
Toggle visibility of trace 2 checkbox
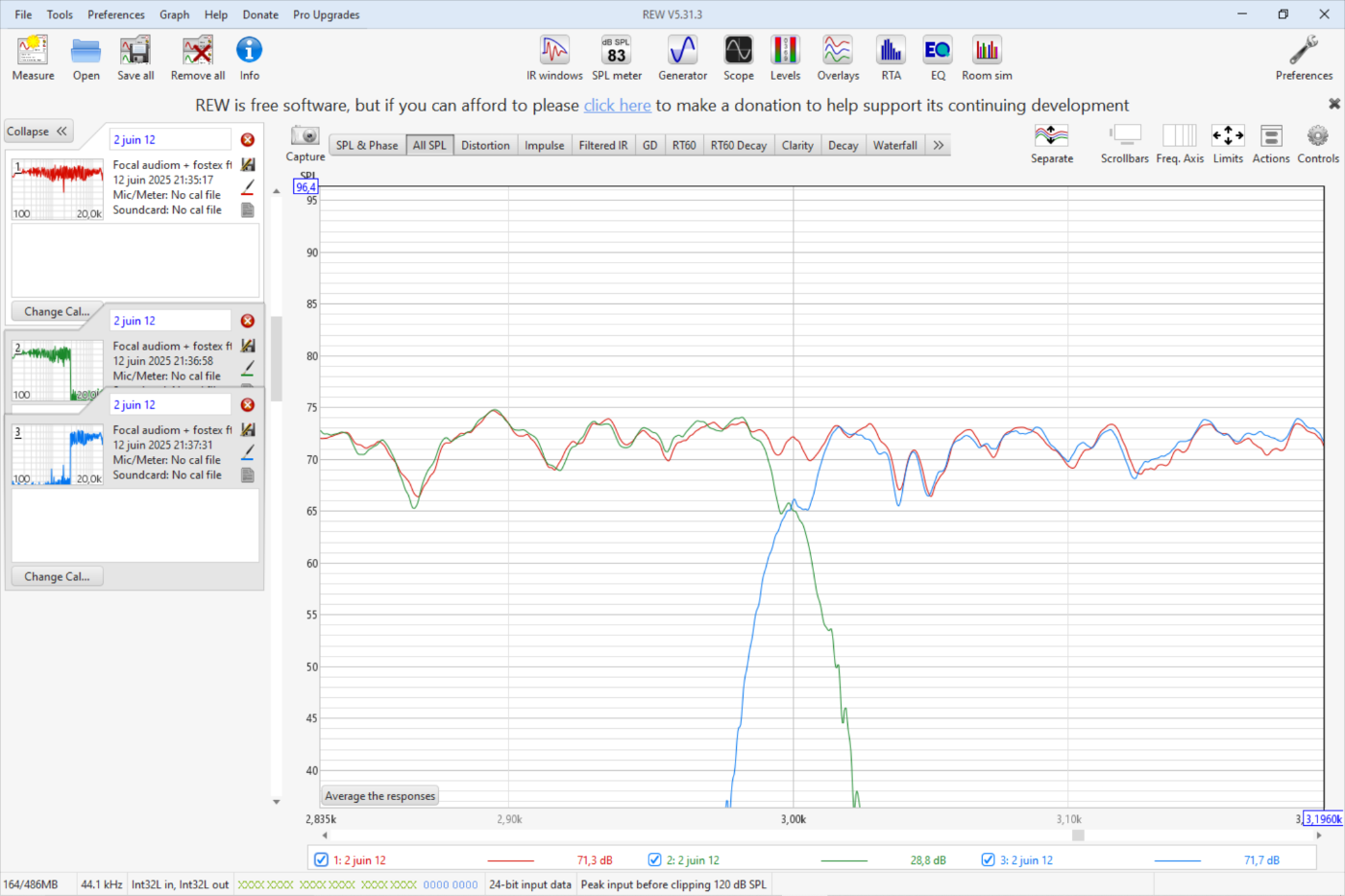tap(655, 860)
